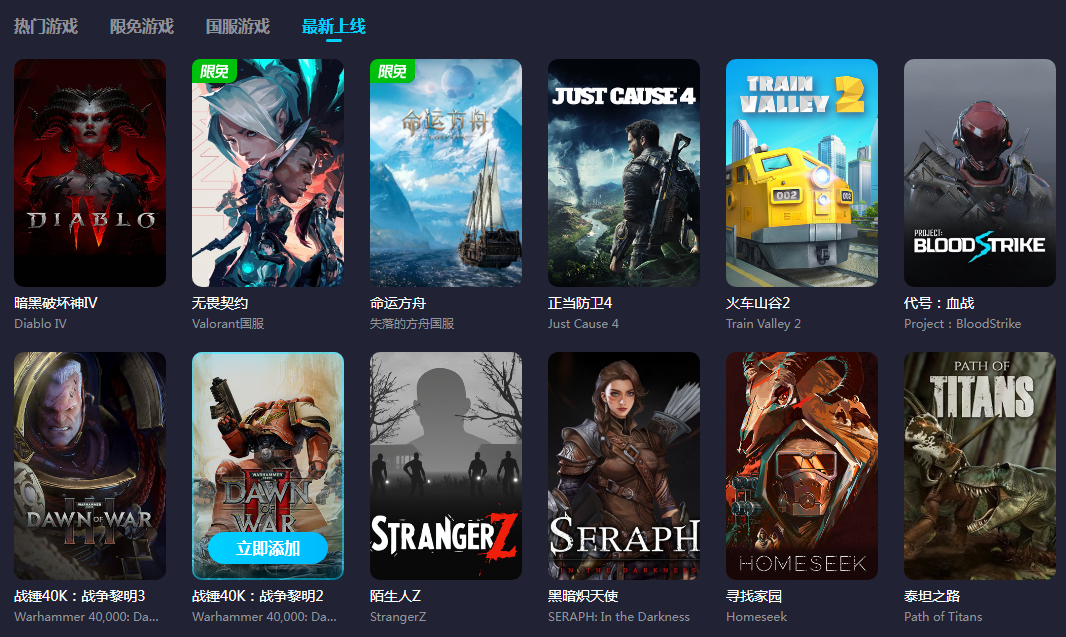
Task: Open the 限免游戏 tab
Action: pyautogui.click(x=141, y=27)
